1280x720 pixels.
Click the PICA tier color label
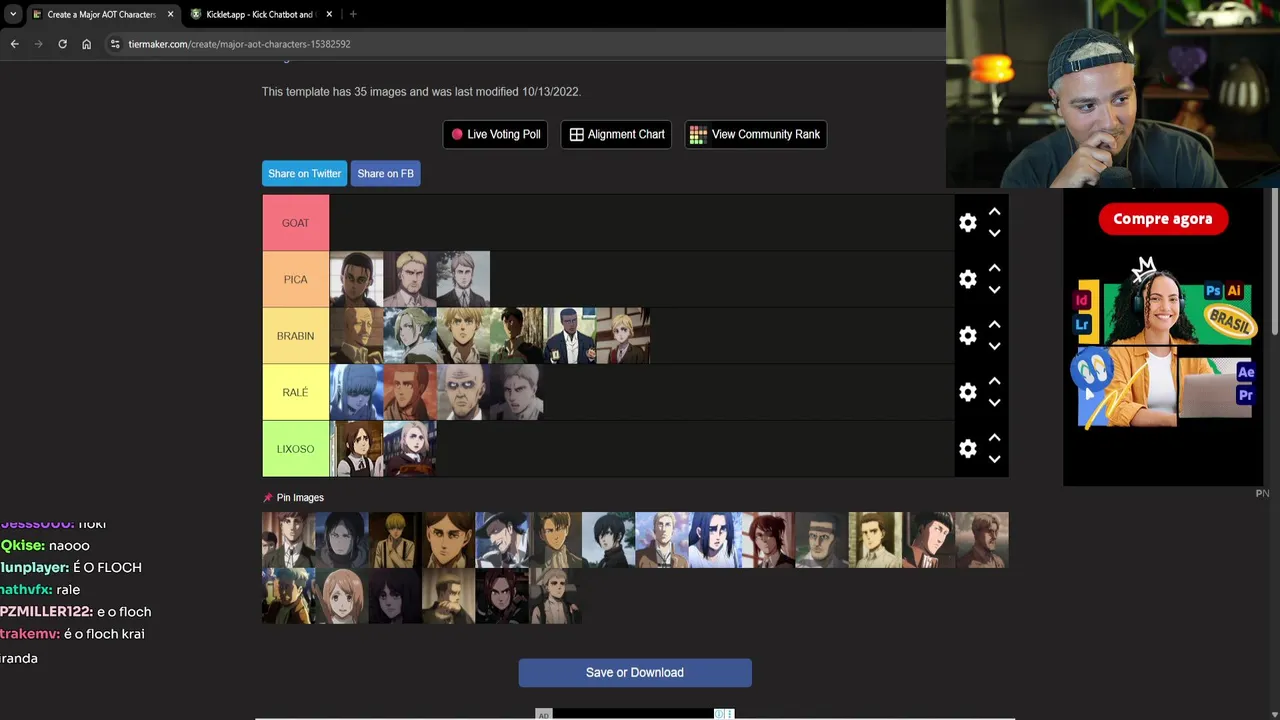coord(295,279)
